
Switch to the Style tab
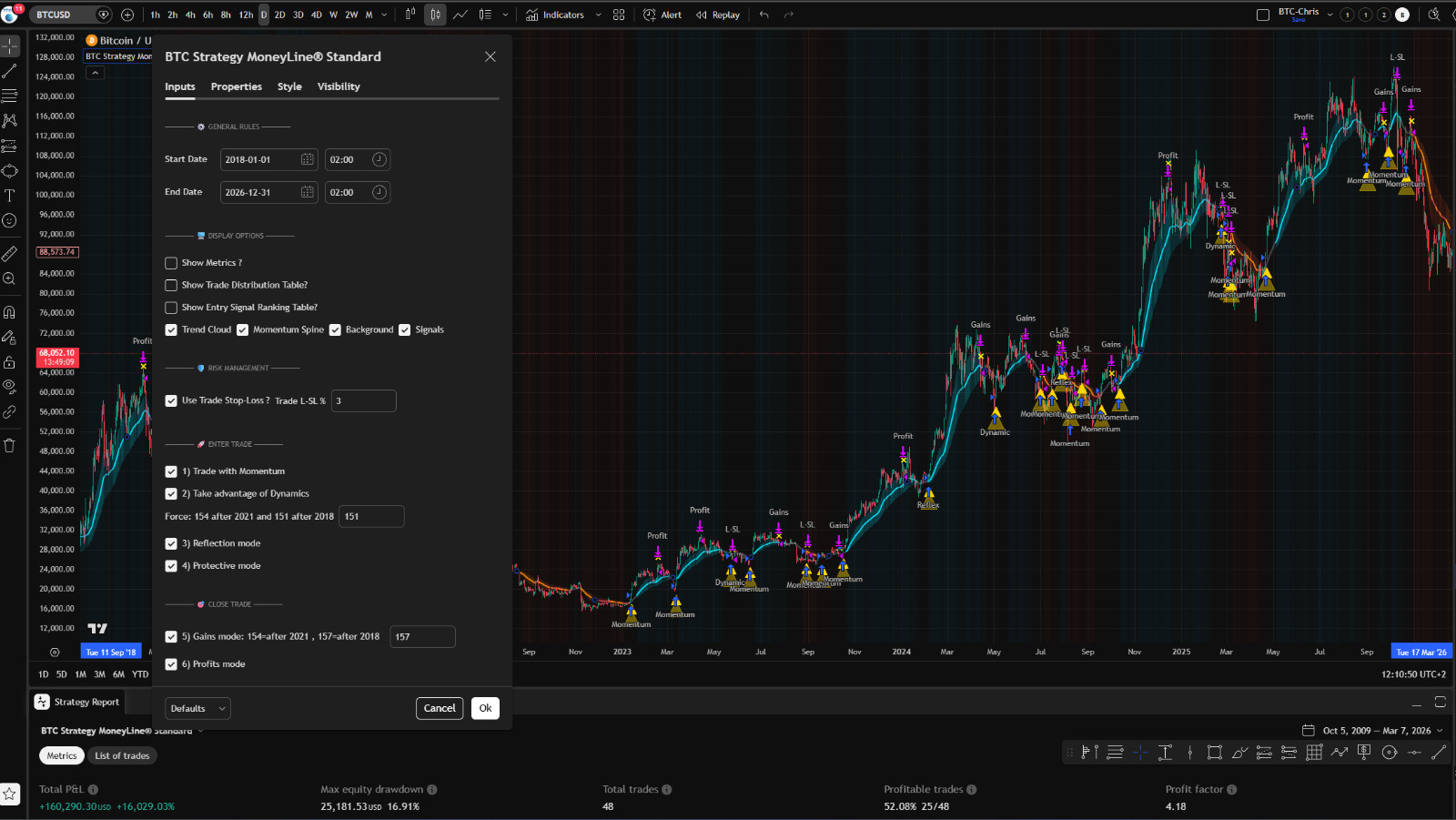coord(289,86)
